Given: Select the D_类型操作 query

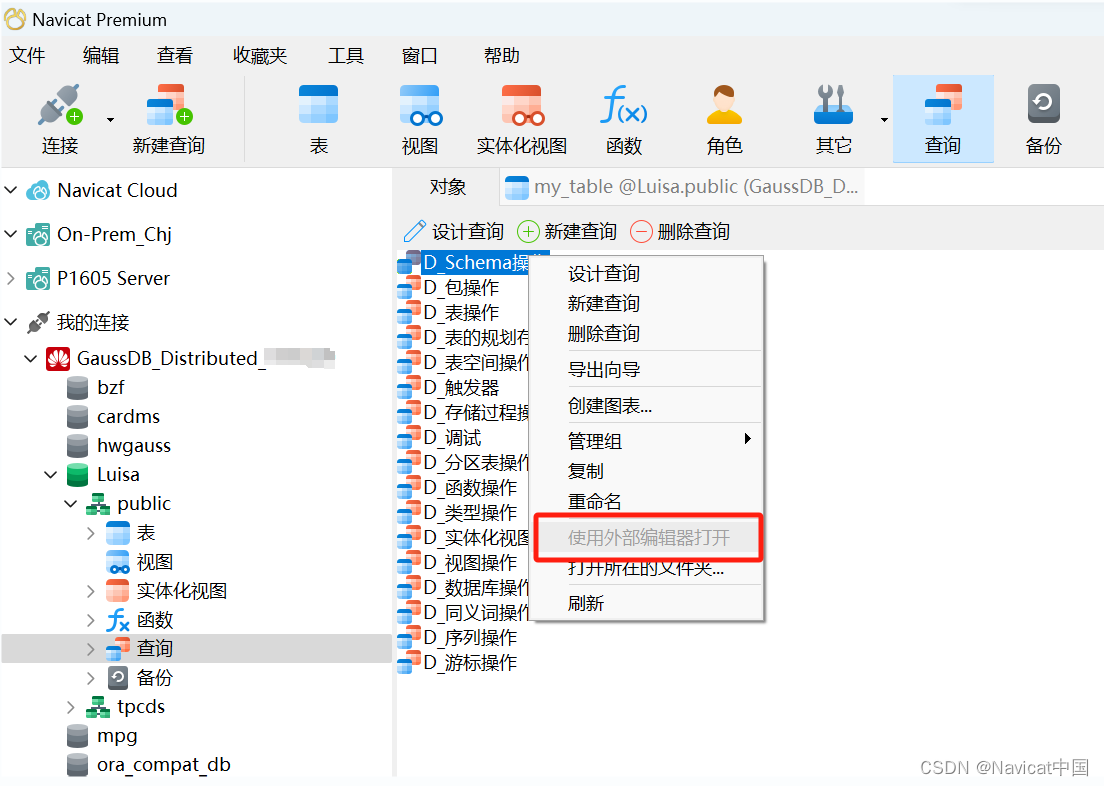Looking at the screenshot, I should [x=470, y=512].
